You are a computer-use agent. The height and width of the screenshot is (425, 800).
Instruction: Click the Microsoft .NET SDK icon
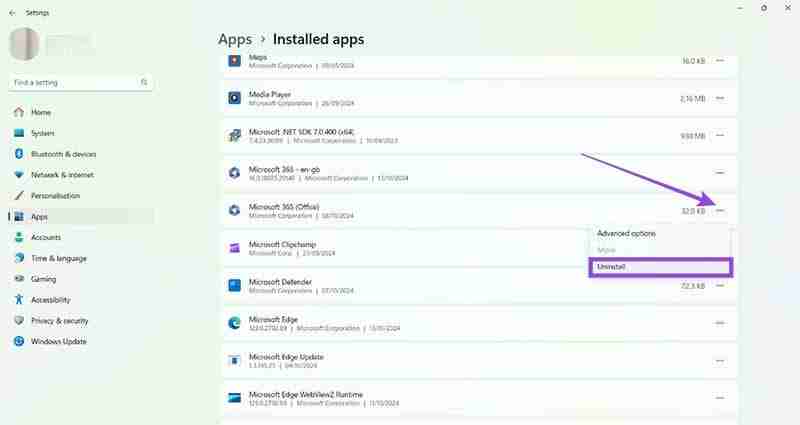point(234,135)
